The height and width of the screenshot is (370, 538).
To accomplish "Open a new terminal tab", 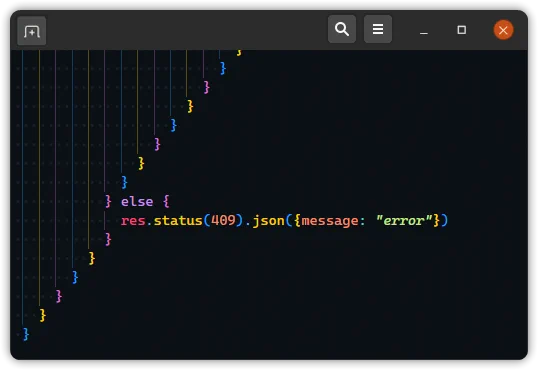I will [32, 31].
